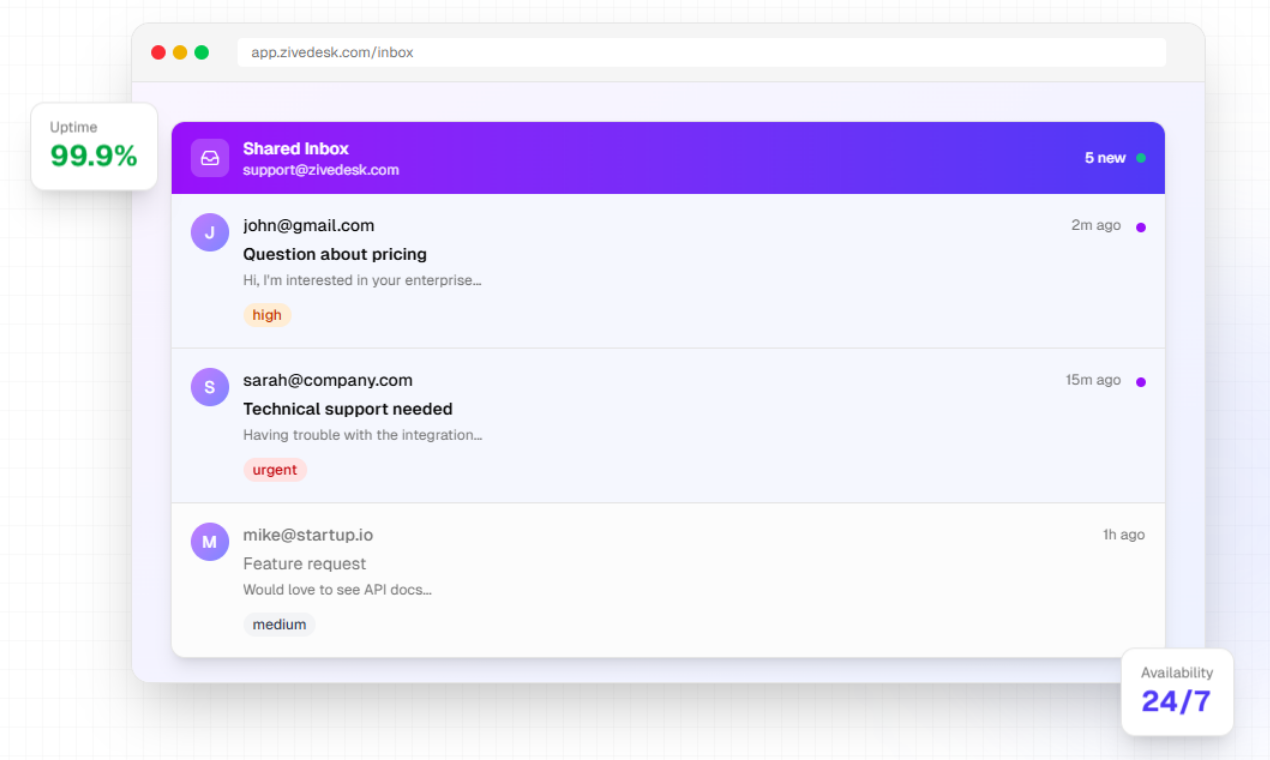Select mike's 'Feature request' message row
1270x760 pixels.
(304, 563)
